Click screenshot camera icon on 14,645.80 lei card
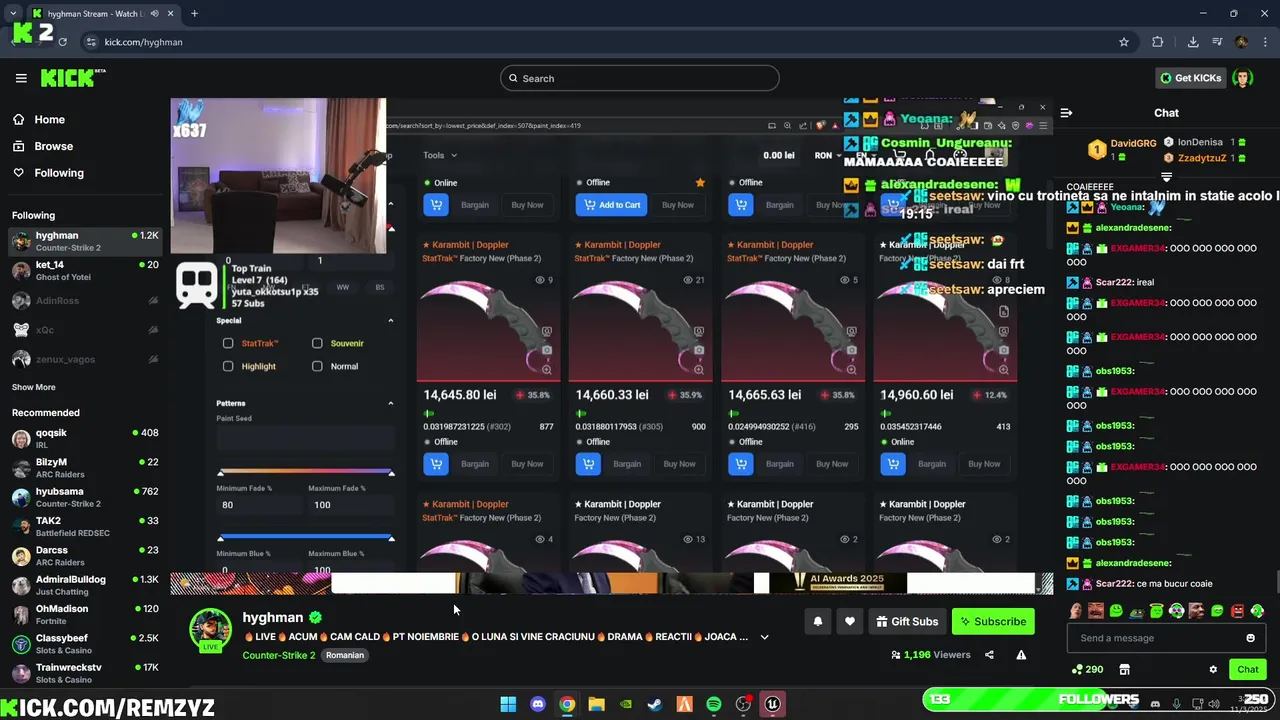The height and width of the screenshot is (720, 1280). 547,350
